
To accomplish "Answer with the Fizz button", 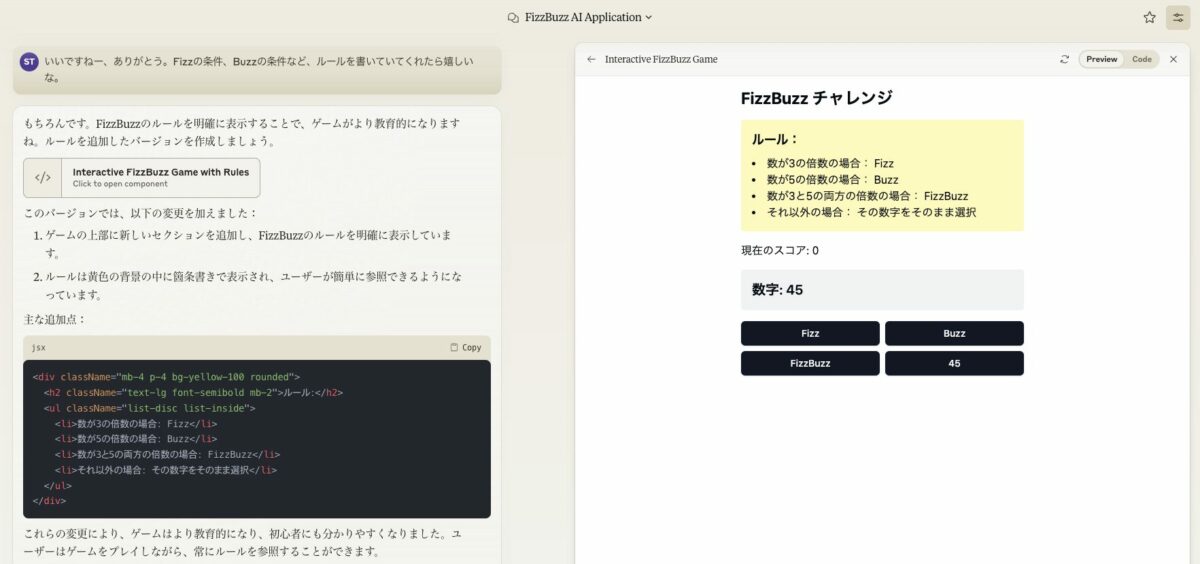I will coord(810,333).
